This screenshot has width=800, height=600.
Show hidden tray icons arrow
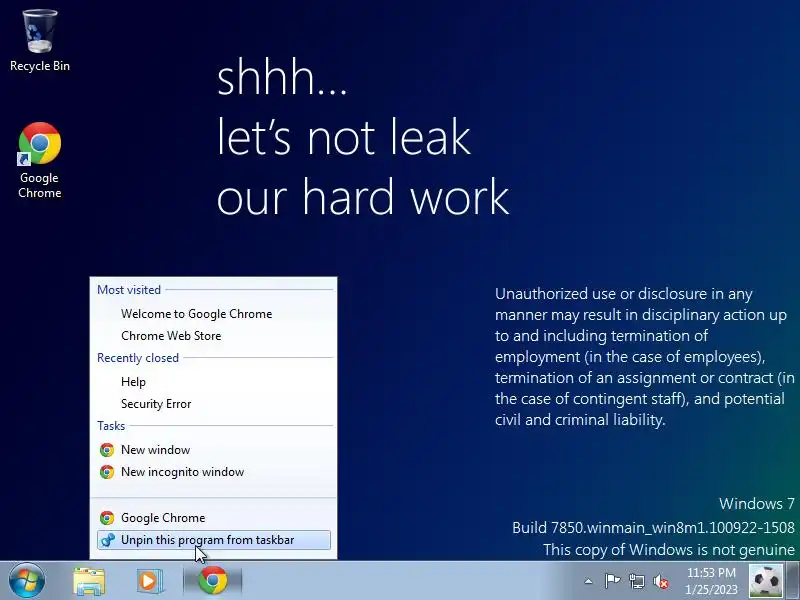[588, 581]
